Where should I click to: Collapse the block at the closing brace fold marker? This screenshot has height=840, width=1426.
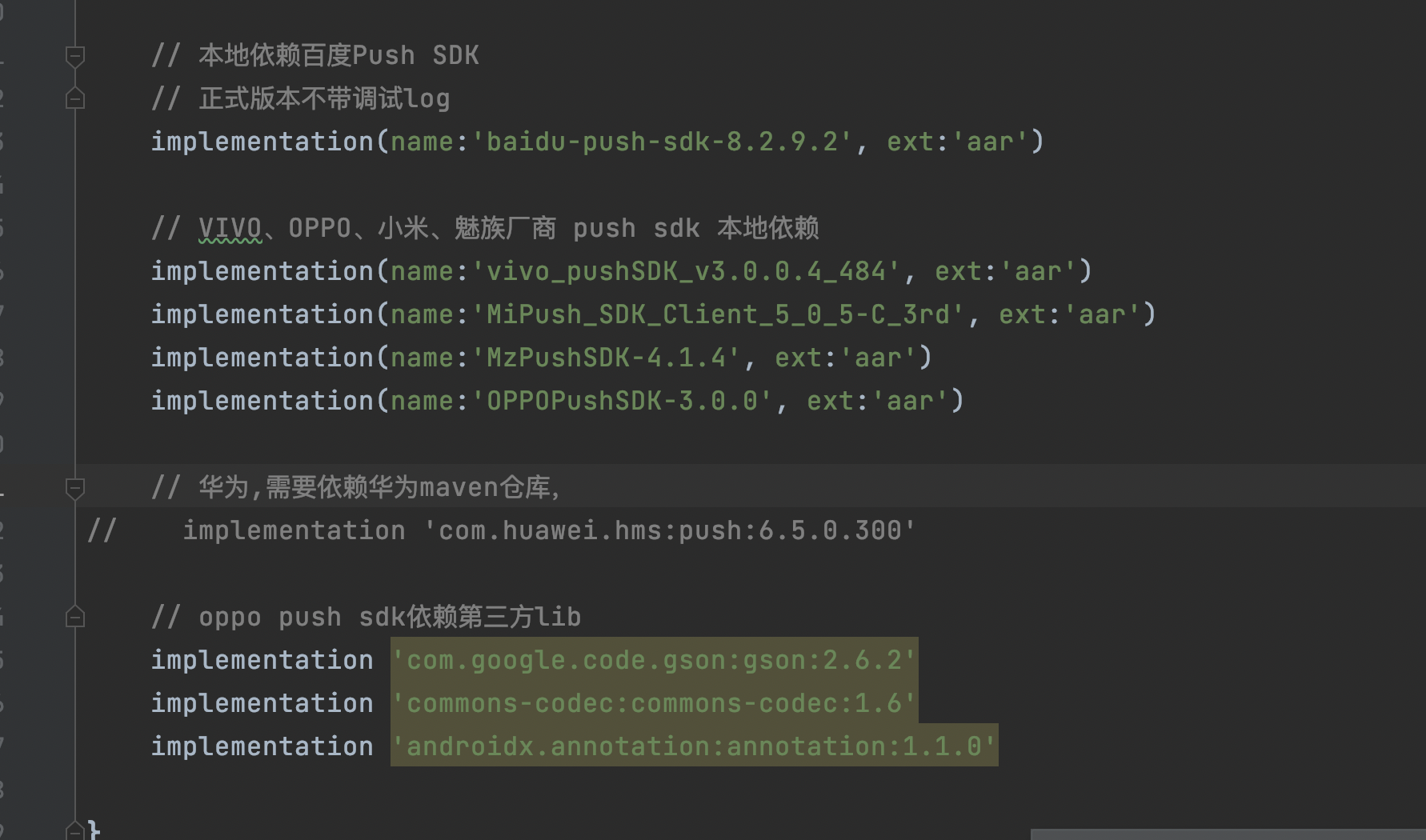tap(75, 830)
